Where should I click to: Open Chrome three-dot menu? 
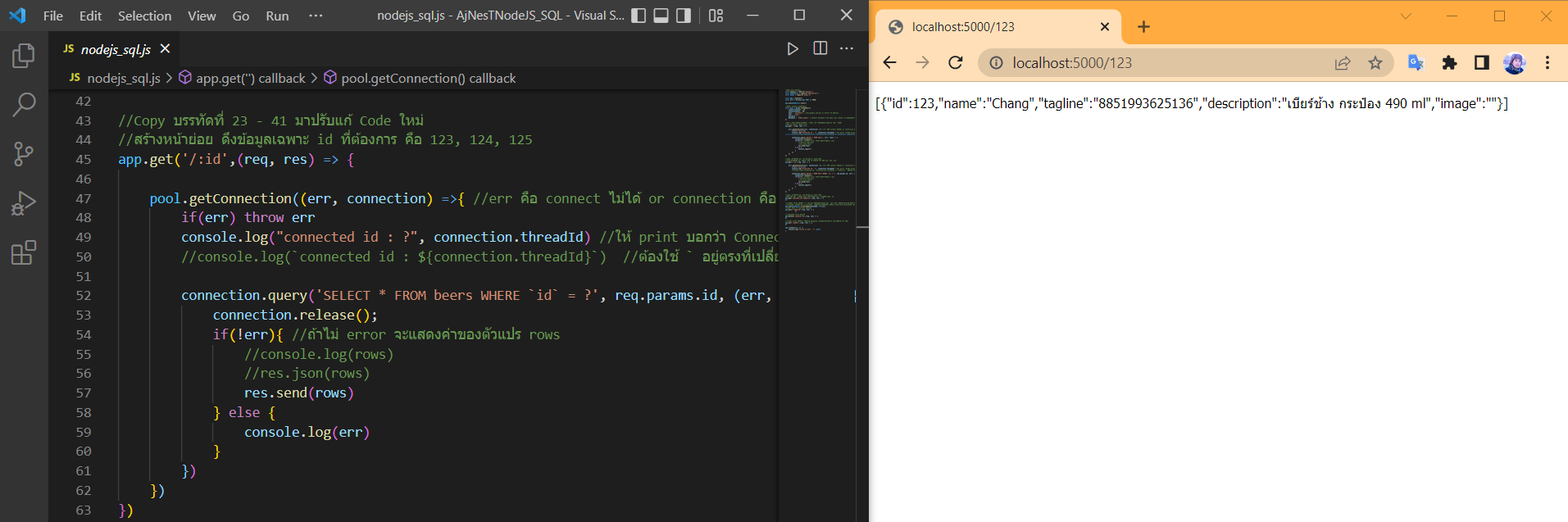[1548, 63]
